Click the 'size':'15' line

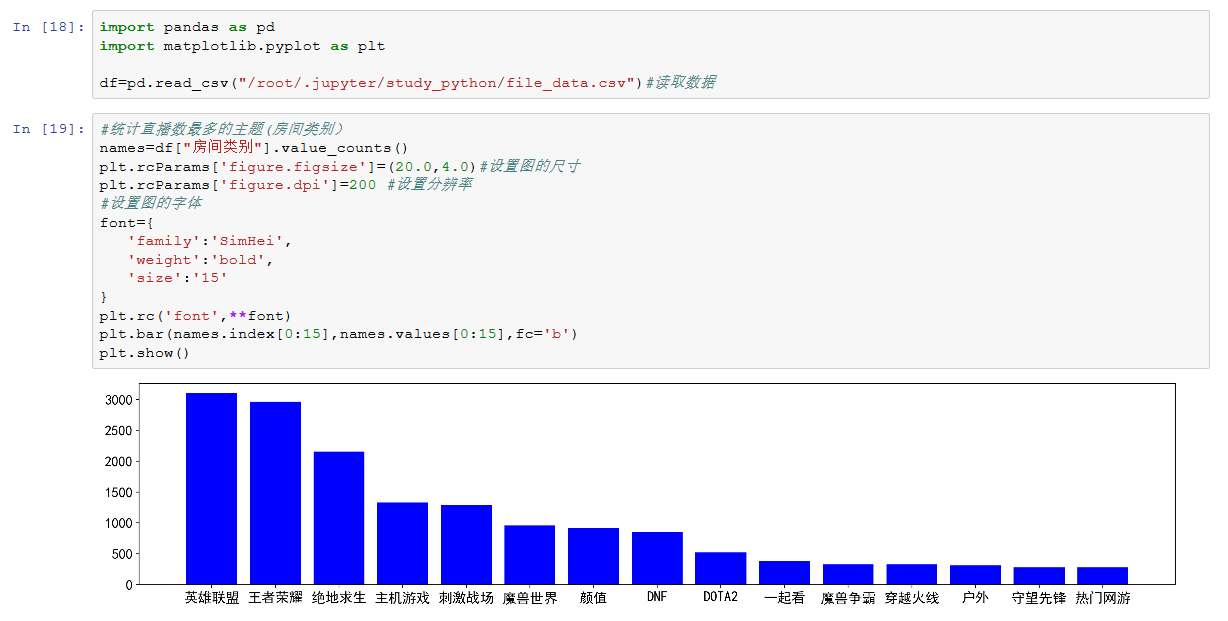point(177,278)
